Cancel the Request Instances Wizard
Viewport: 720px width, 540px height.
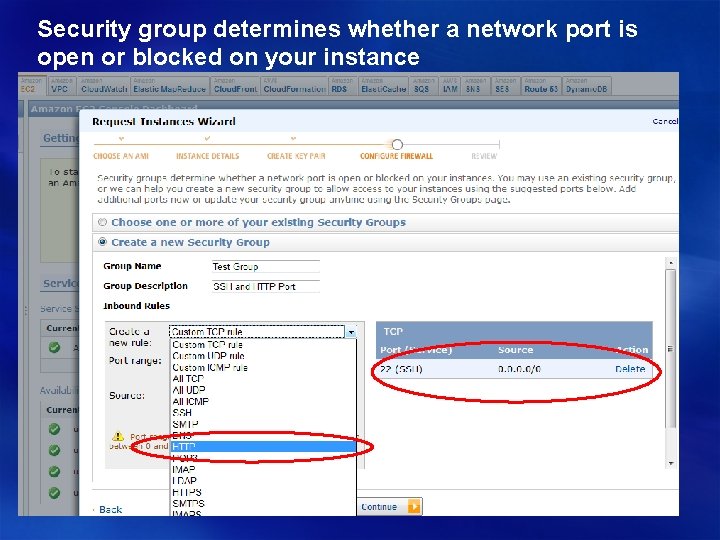tap(665, 121)
